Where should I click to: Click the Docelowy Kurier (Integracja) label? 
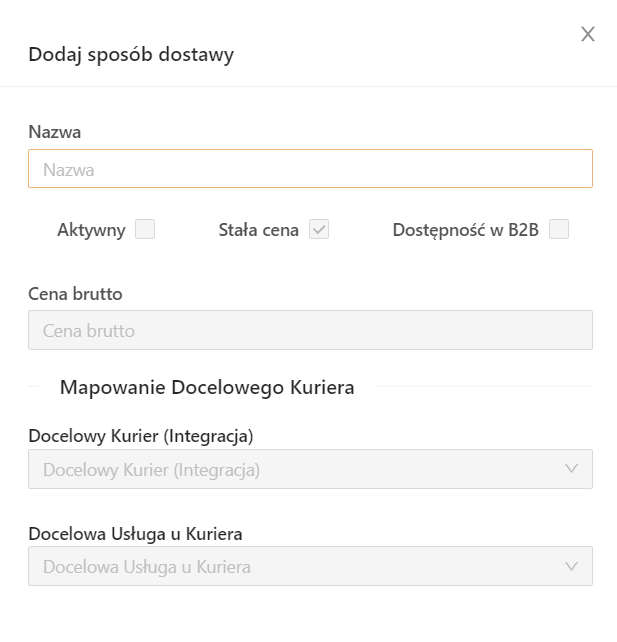(140, 436)
